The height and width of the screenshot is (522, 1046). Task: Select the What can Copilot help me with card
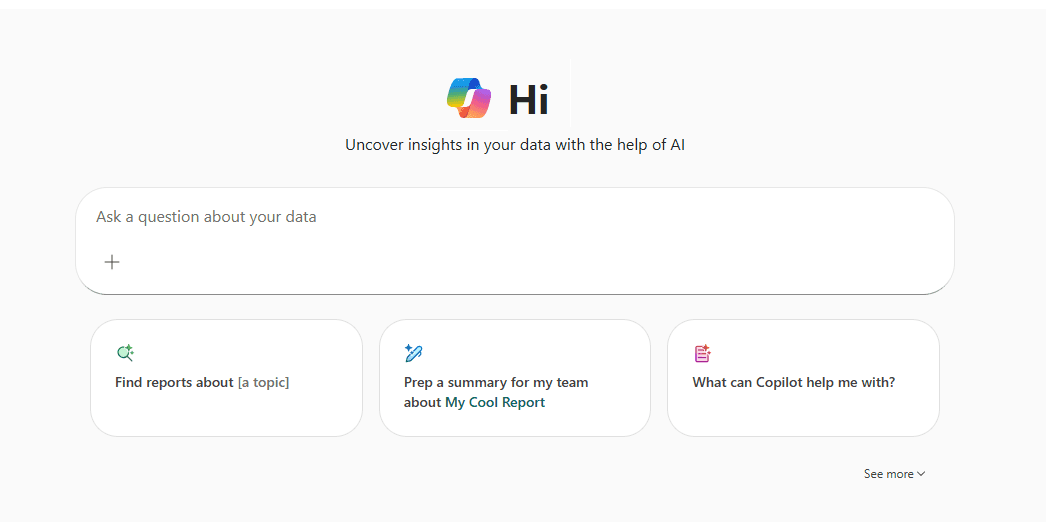pos(803,378)
